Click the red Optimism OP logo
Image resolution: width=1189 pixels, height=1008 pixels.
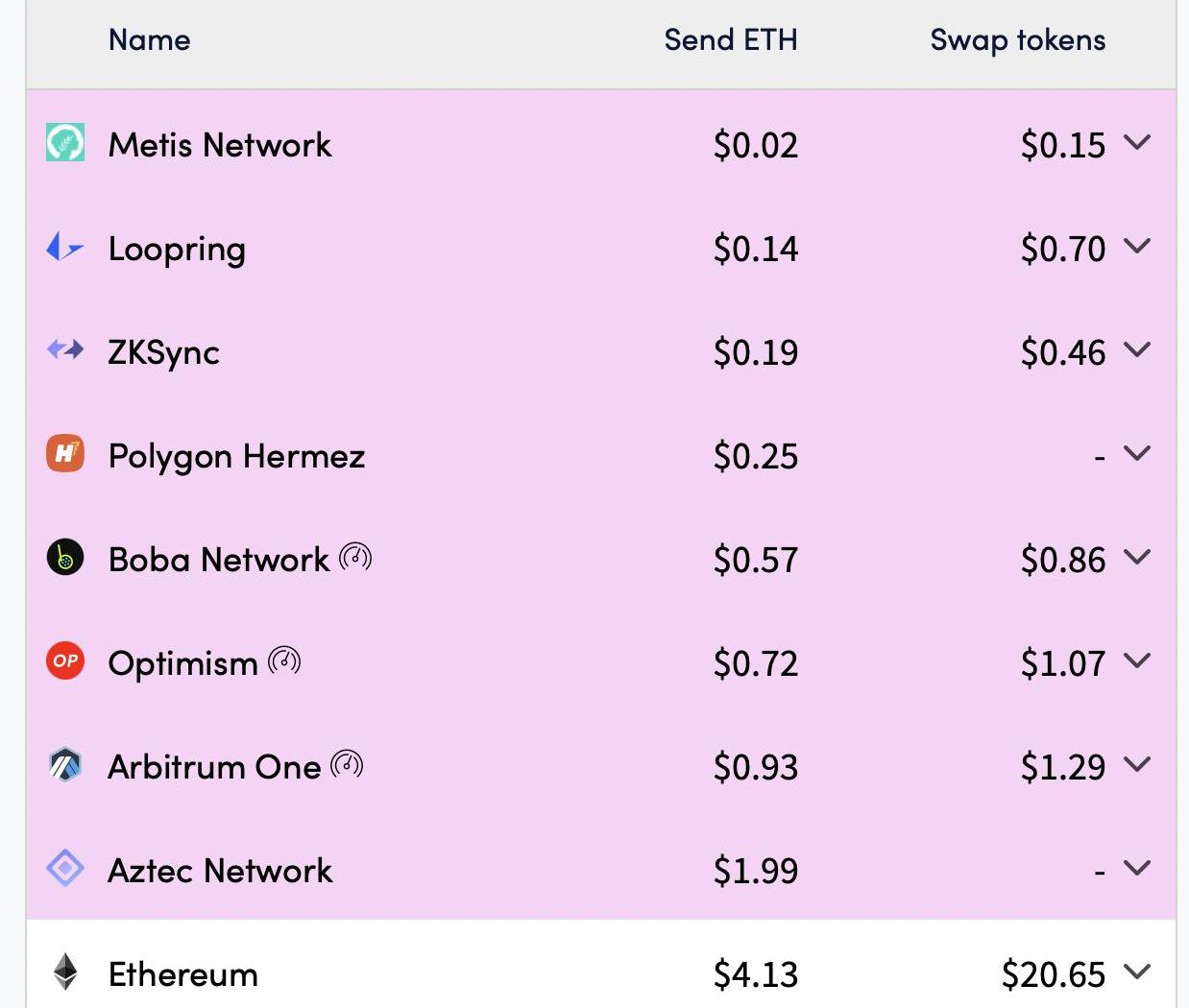click(65, 661)
